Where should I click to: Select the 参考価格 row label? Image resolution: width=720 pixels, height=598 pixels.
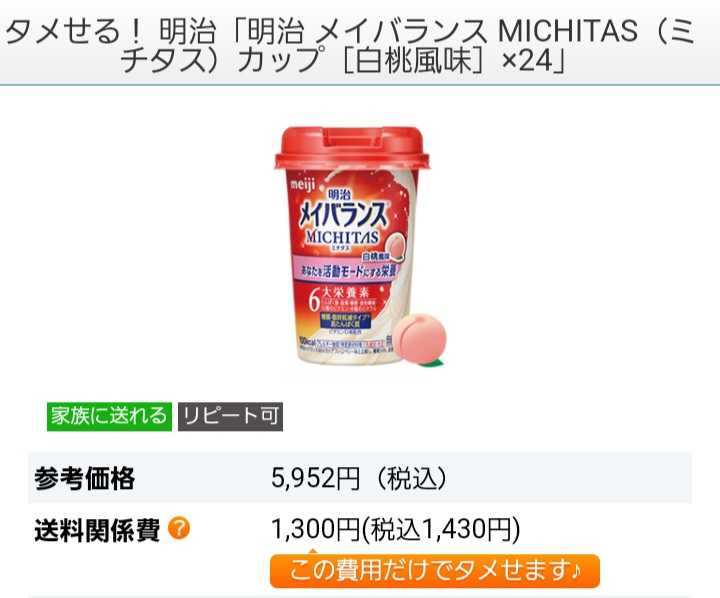point(85,478)
